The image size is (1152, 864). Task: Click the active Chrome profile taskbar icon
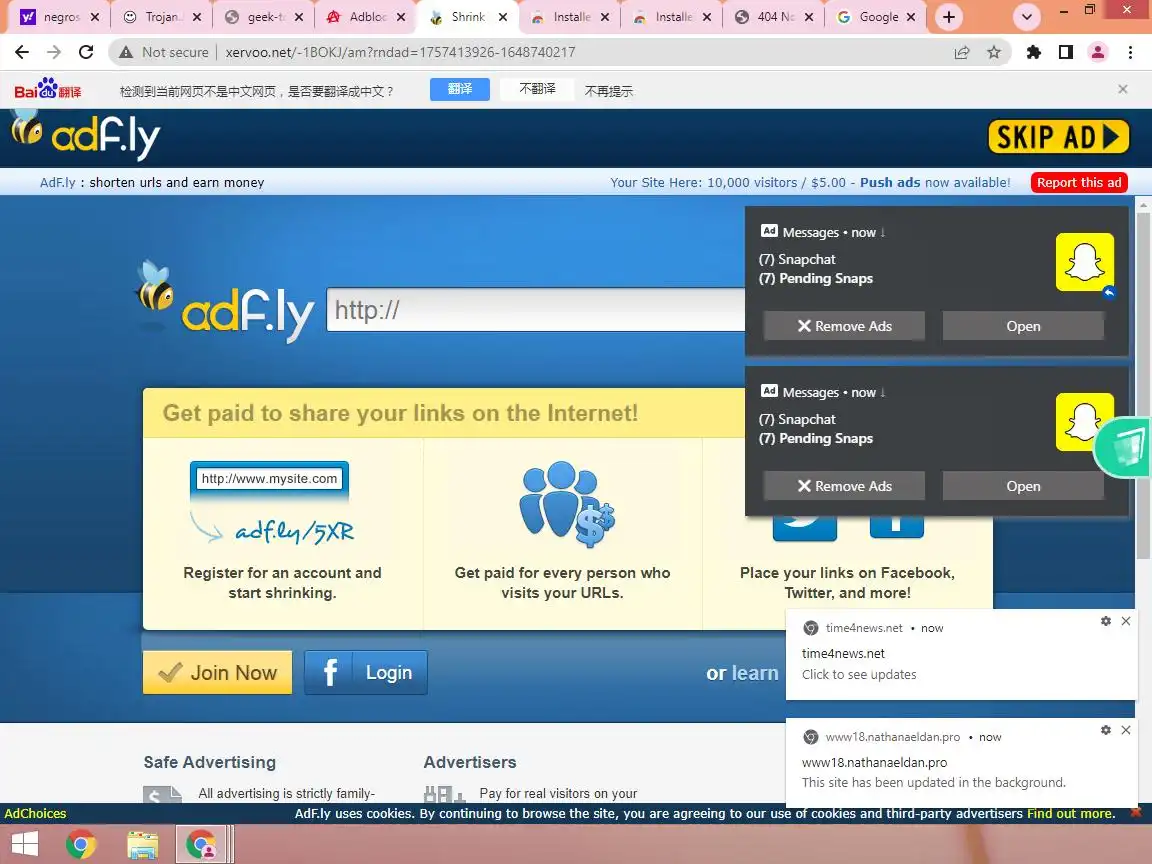[x=201, y=844]
